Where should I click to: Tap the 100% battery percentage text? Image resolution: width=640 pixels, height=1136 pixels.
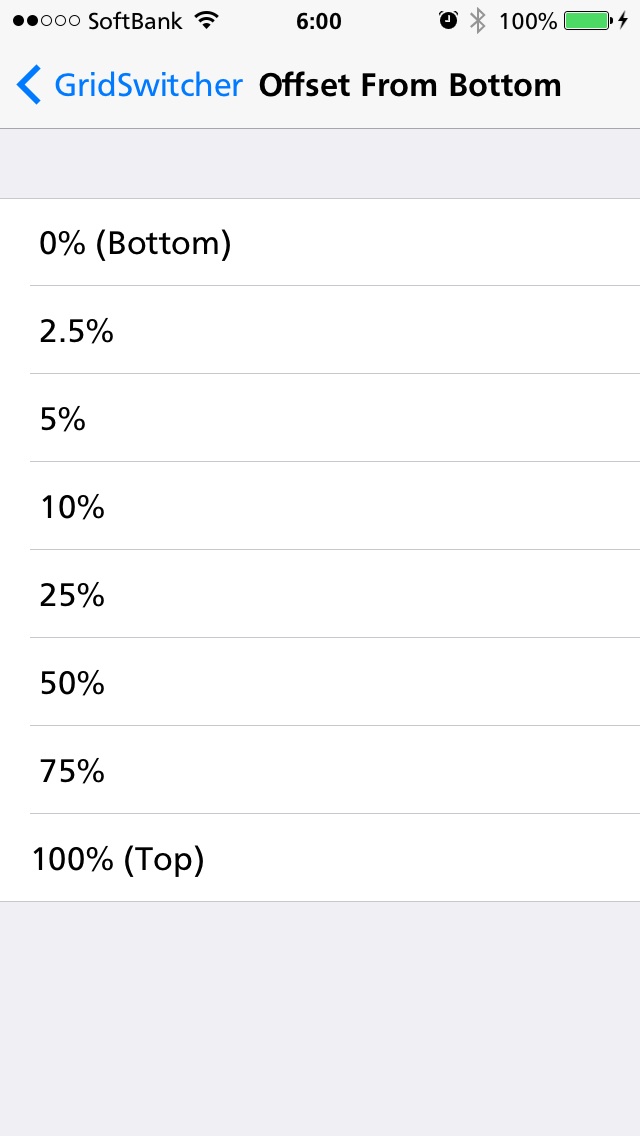point(528,21)
